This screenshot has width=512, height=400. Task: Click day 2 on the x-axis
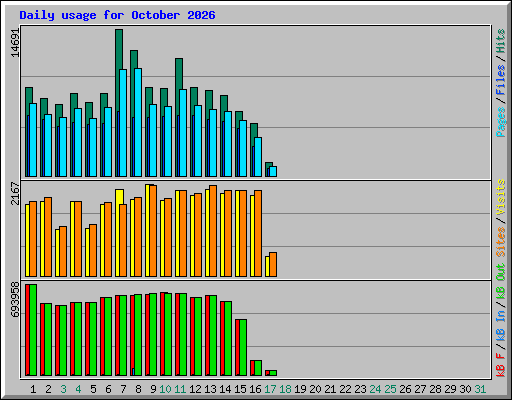(48, 389)
